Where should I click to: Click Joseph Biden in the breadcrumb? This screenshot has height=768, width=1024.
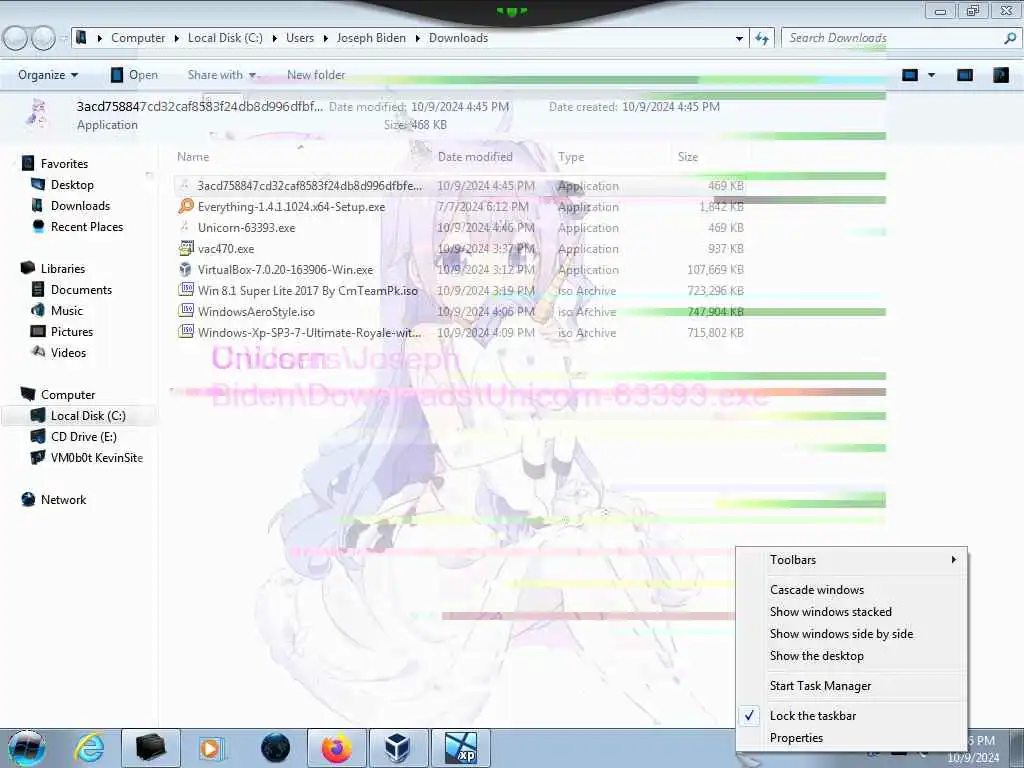[x=371, y=38]
